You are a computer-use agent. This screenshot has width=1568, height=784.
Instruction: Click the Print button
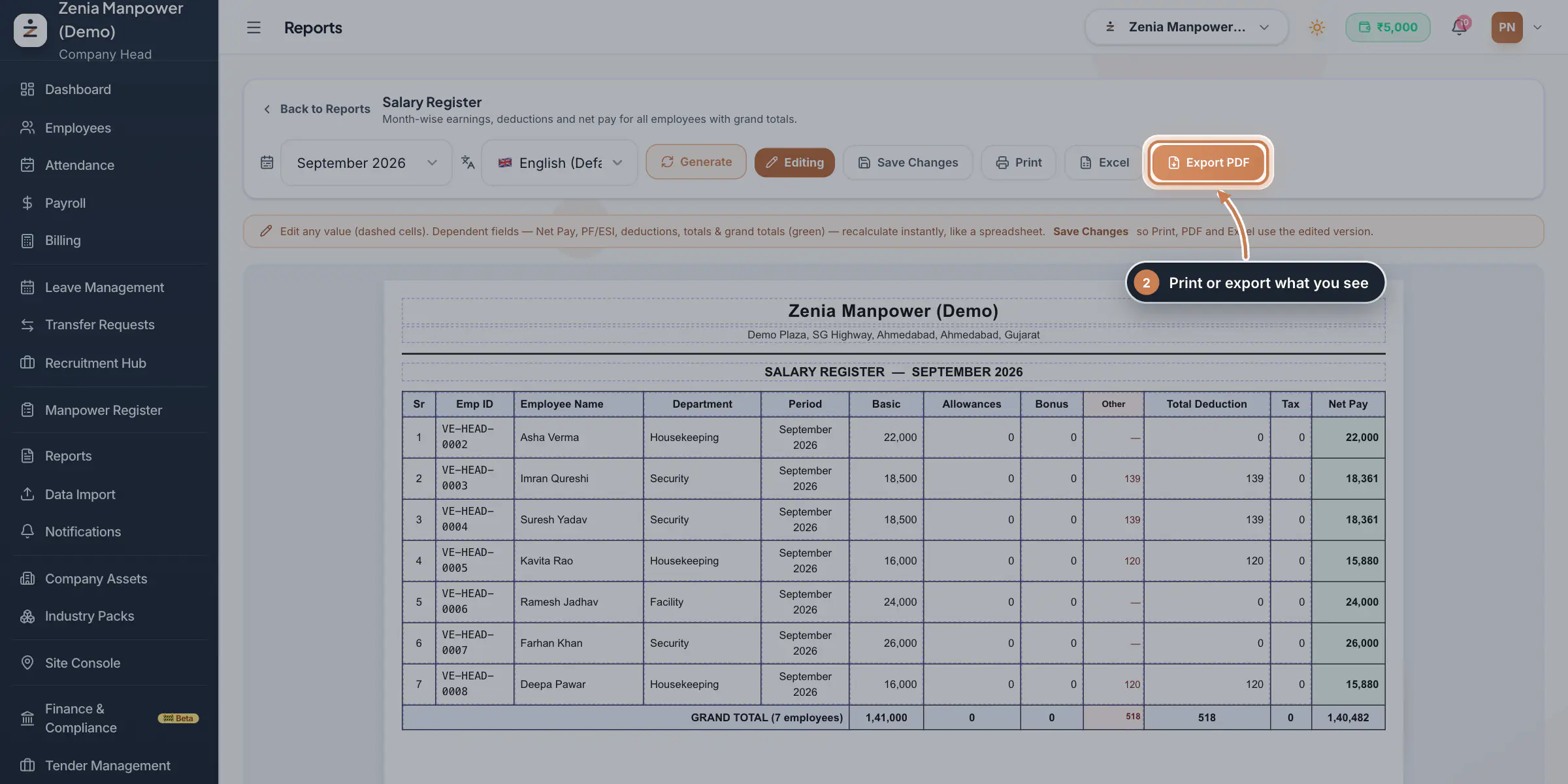coord(1019,163)
